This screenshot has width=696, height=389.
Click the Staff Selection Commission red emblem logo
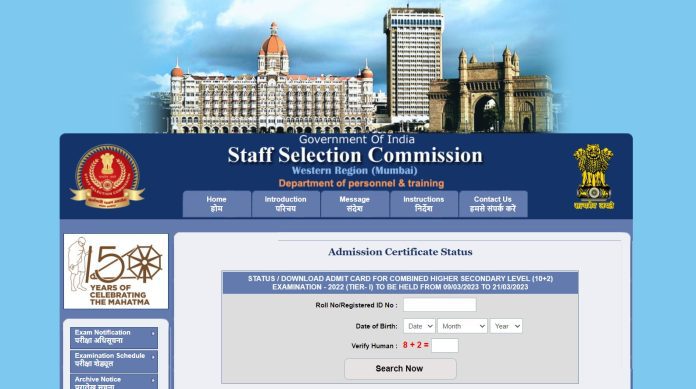point(107,176)
